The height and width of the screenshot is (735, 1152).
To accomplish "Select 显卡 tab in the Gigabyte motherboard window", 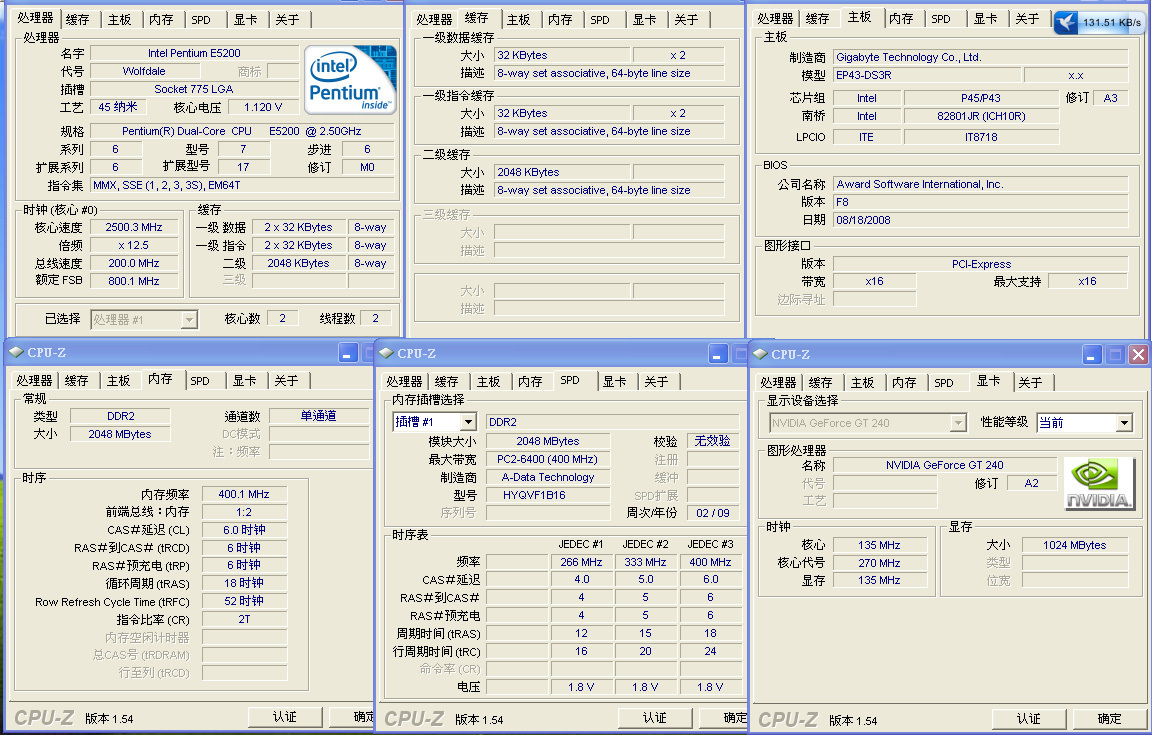I will 985,19.
